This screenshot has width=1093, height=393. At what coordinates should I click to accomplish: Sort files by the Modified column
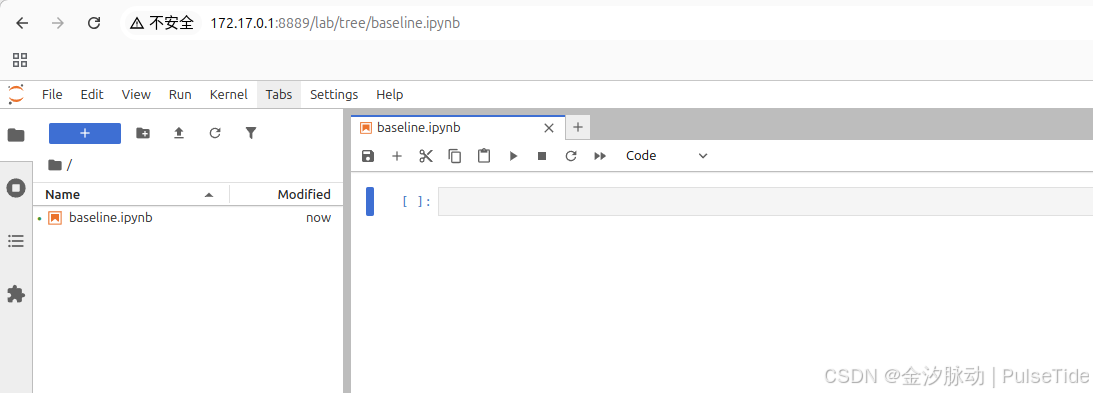(x=286, y=194)
